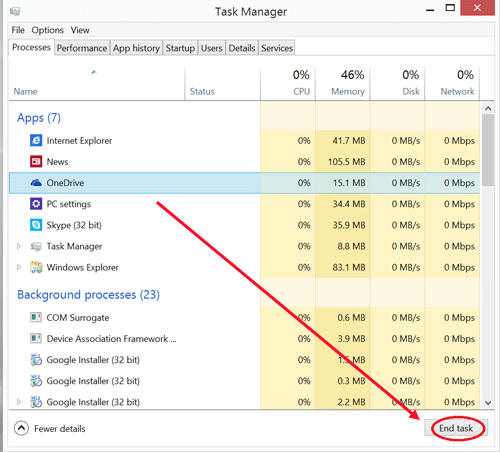
Task: Click the 83.1 MB memory value
Action: point(349,267)
